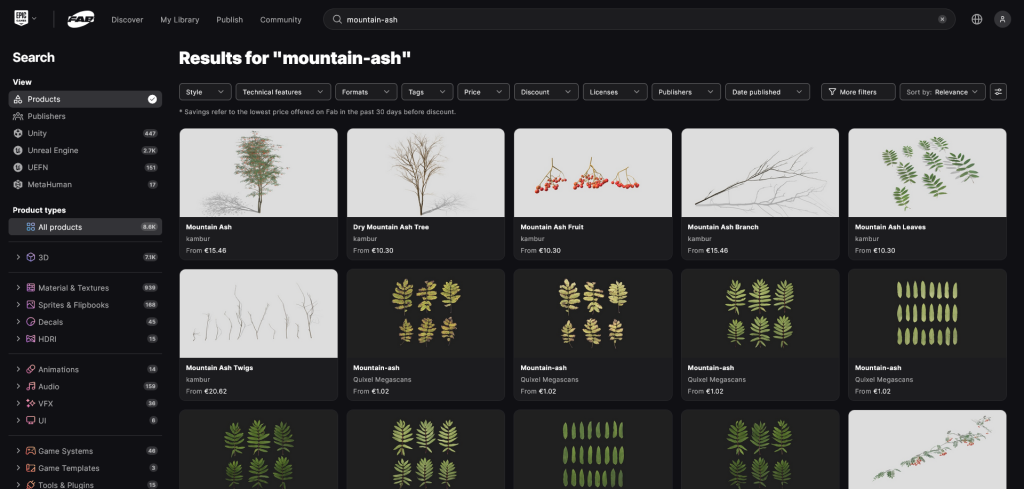Click the 3D cube category icon
This screenshot has width=1024, height=489.
click(x=31, y=257)
